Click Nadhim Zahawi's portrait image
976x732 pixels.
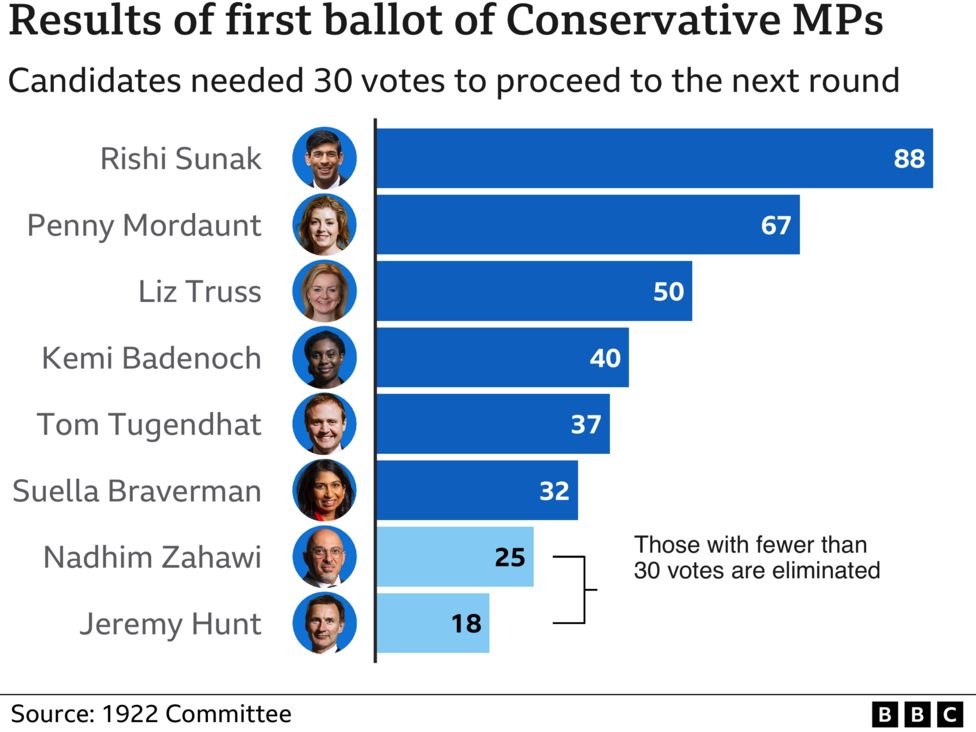[x=324, y=557]
